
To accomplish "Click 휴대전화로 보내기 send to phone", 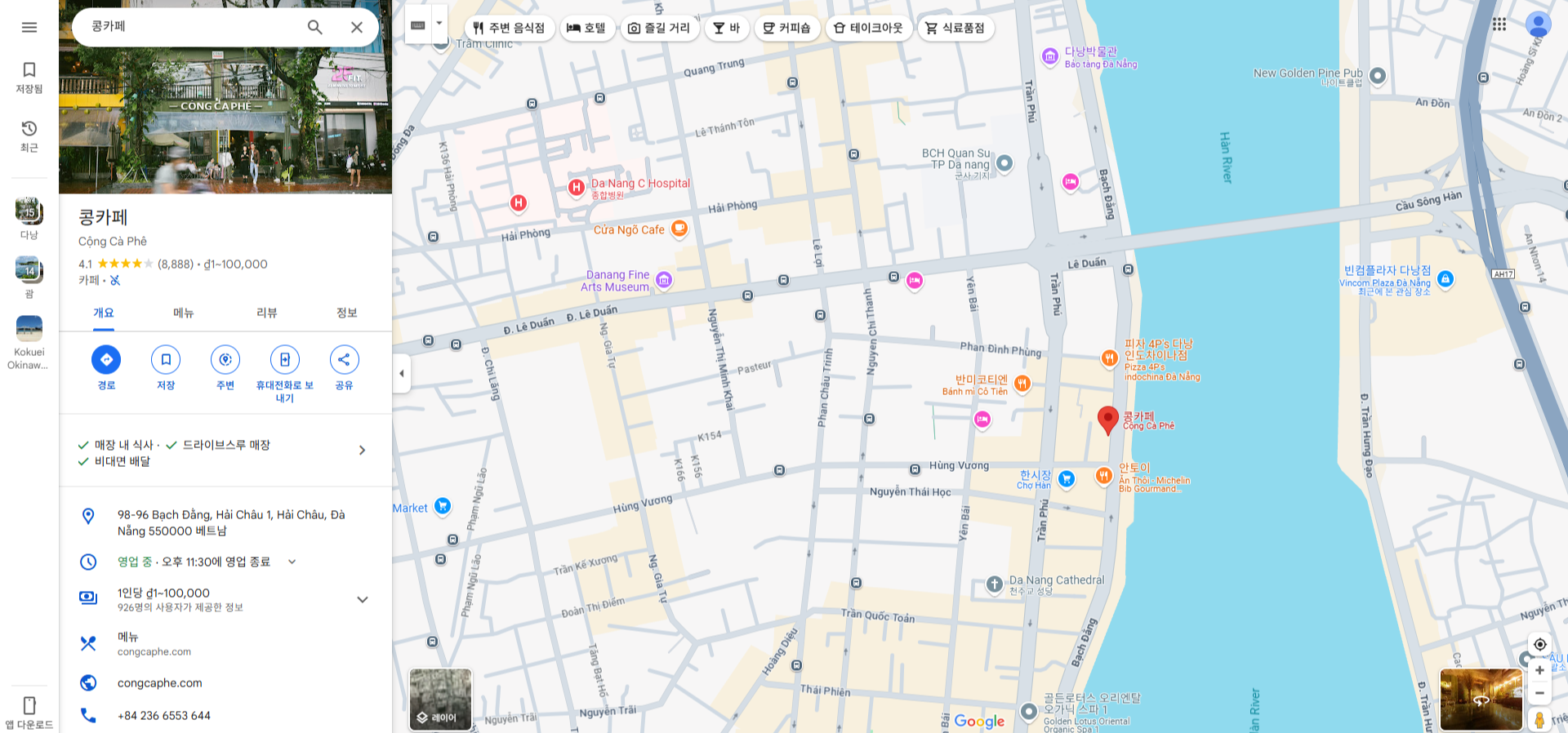I will 285,360.
